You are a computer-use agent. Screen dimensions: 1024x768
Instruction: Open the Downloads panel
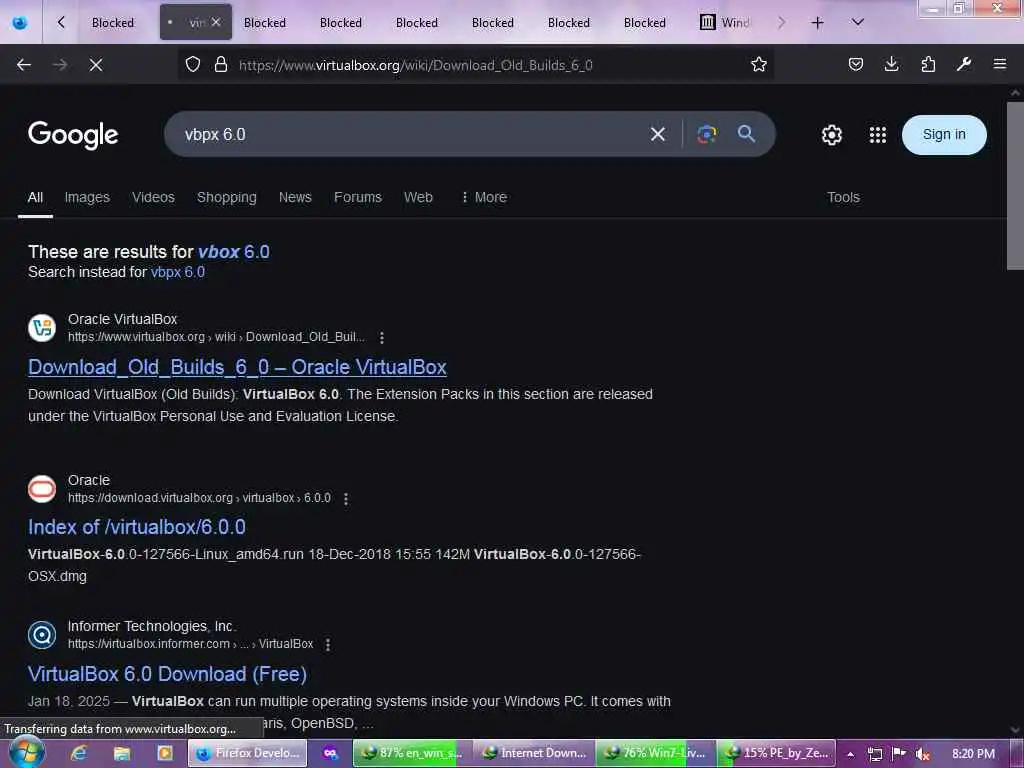click(x=891, y=64)
